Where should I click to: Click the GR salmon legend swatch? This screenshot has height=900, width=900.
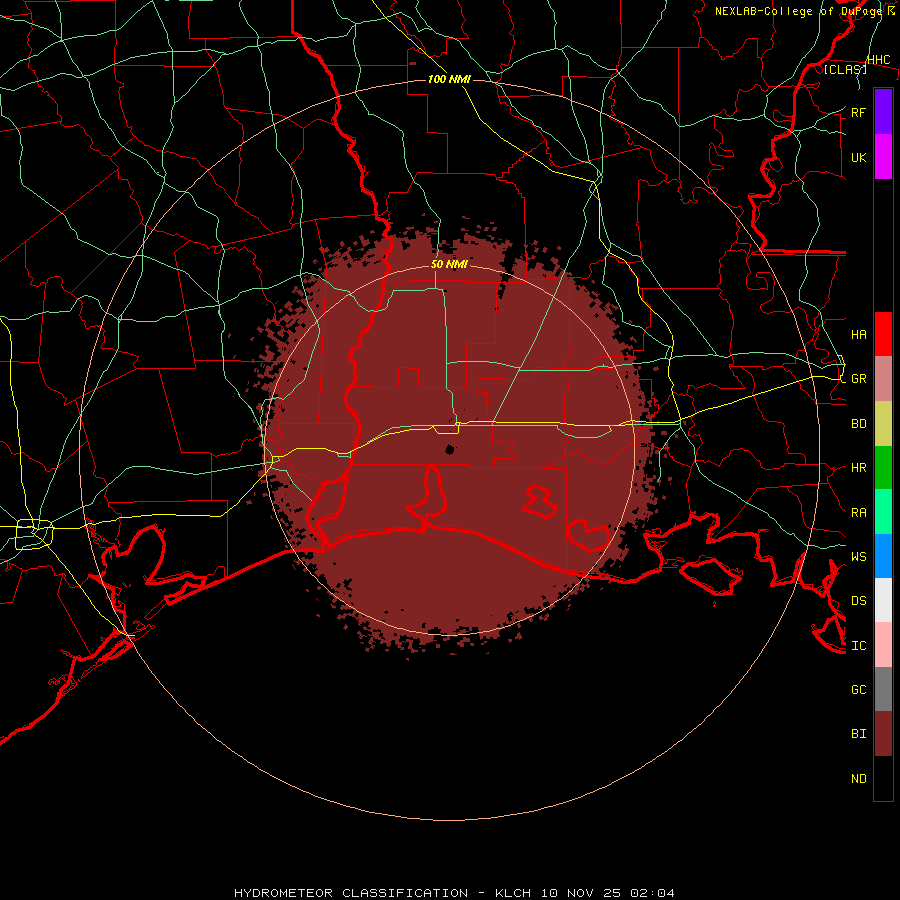coord(883,379)
